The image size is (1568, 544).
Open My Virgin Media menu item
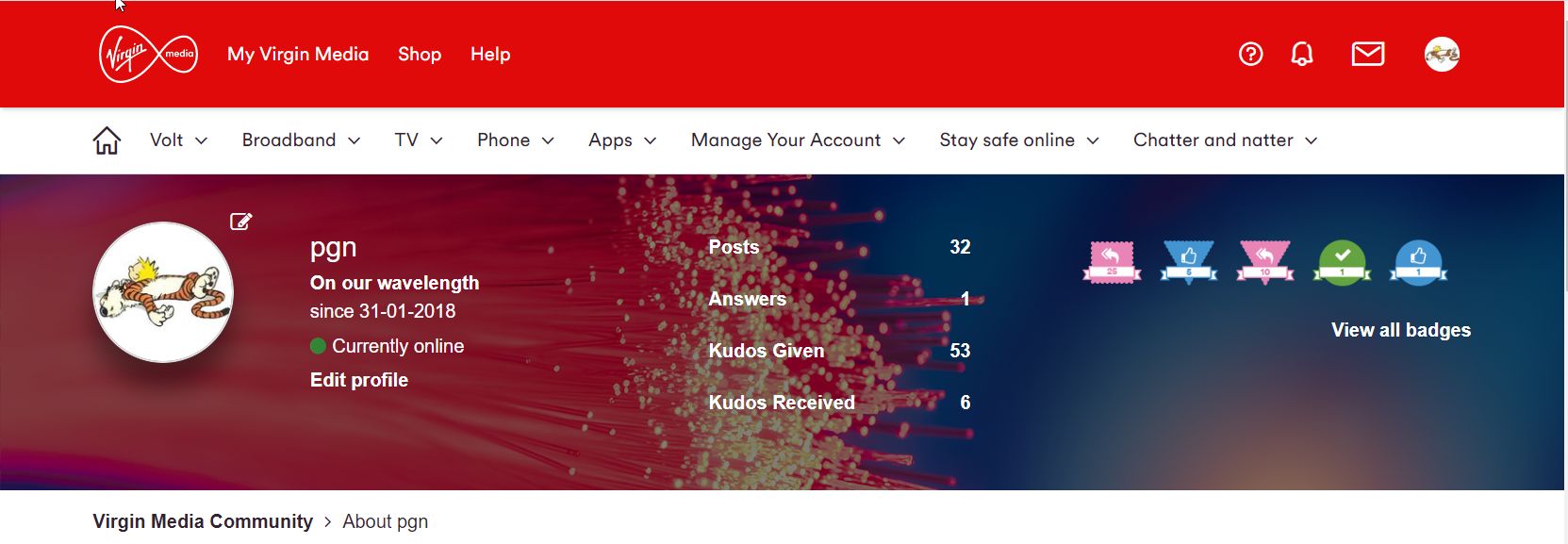pos(298,55)
